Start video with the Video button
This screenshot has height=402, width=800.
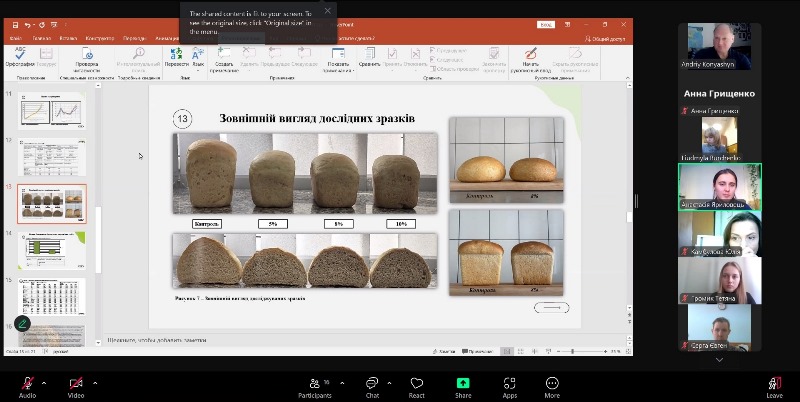tap(76, 384)
